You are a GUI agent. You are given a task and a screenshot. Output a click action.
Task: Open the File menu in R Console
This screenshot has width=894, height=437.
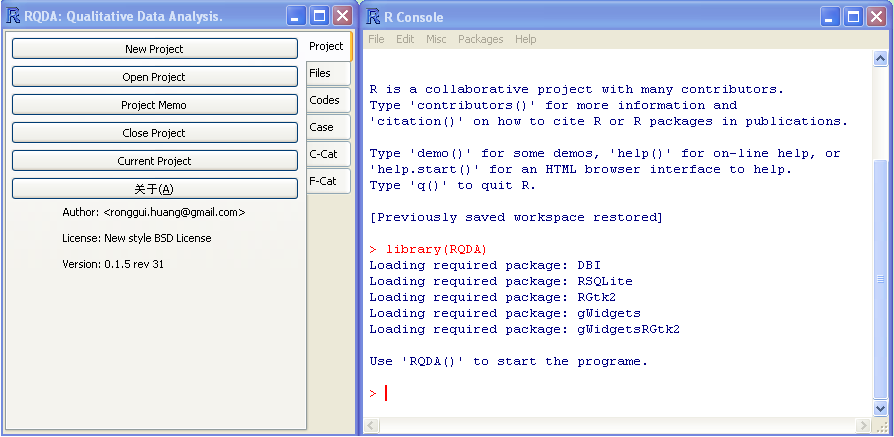click(x=376, y=39)
